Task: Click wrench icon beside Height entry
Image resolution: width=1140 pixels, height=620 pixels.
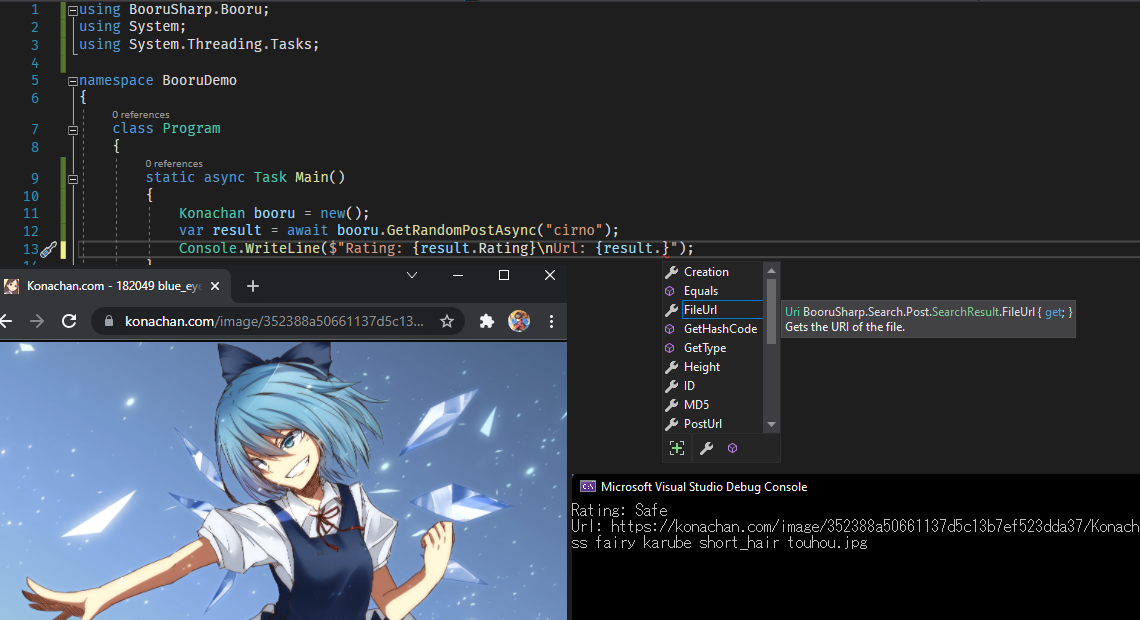Action: pos(672,366)
